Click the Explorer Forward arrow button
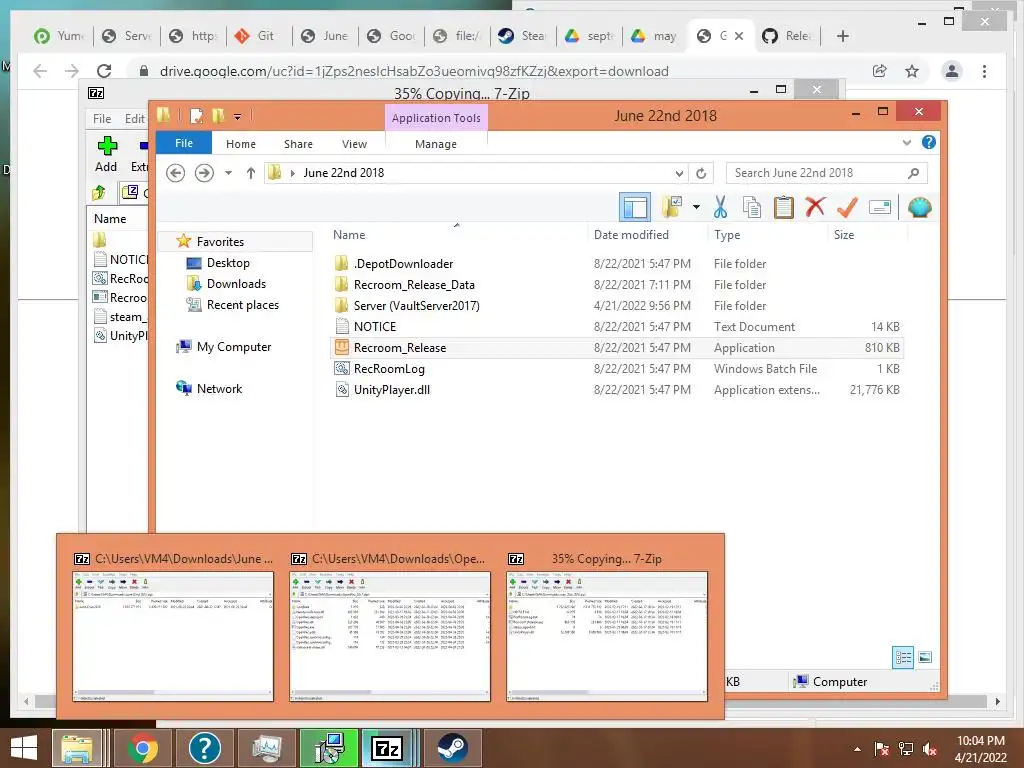This screenshot has height=768, width=1024. [x=204, y=173]
